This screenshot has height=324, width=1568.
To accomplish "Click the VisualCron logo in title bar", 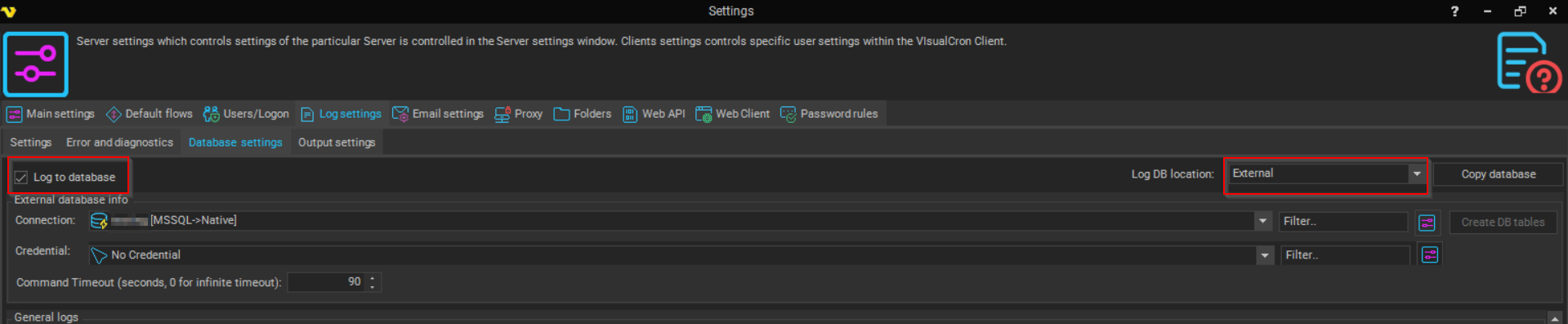I will [9, 11].
